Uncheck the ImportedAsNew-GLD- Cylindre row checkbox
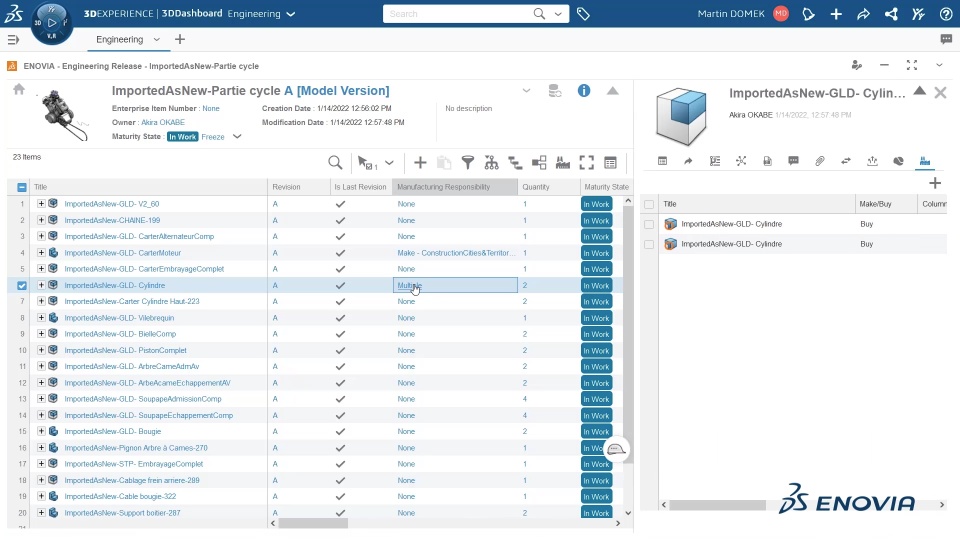960x540 pixels. pyautogui.click(x=22, y=285)
